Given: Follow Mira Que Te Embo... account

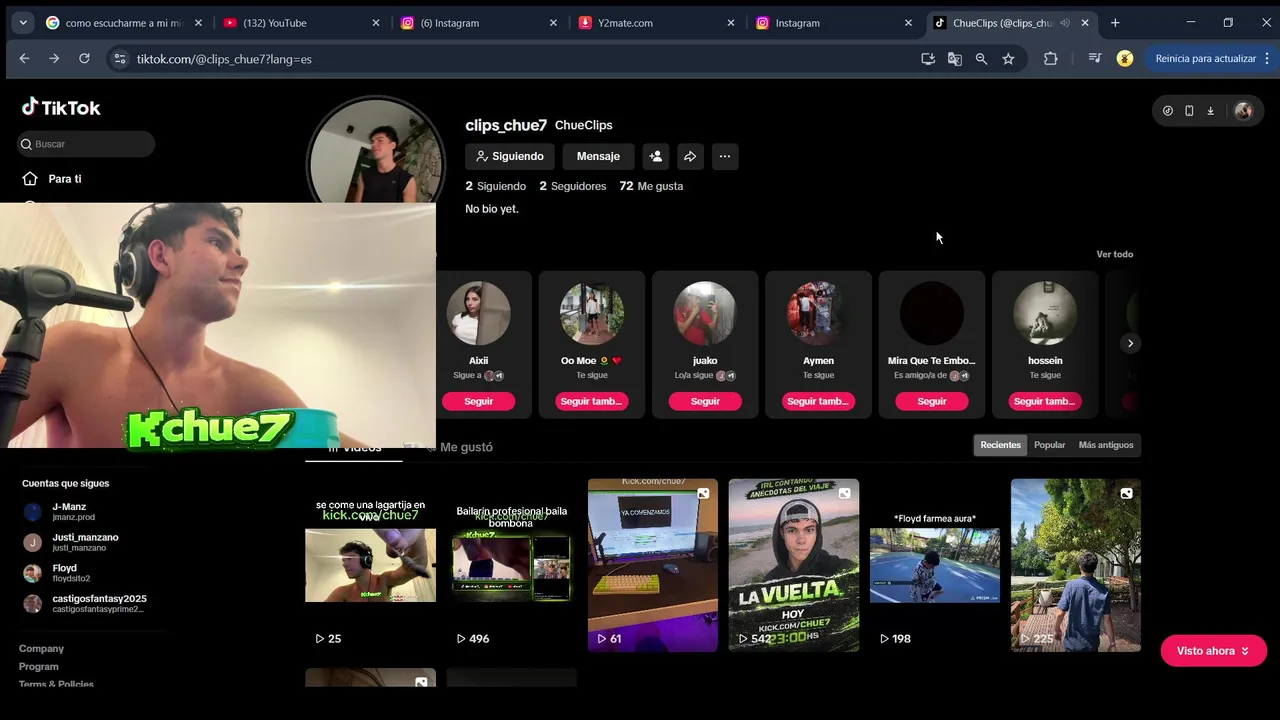Looking at the screenshot, I should (931, 401).
